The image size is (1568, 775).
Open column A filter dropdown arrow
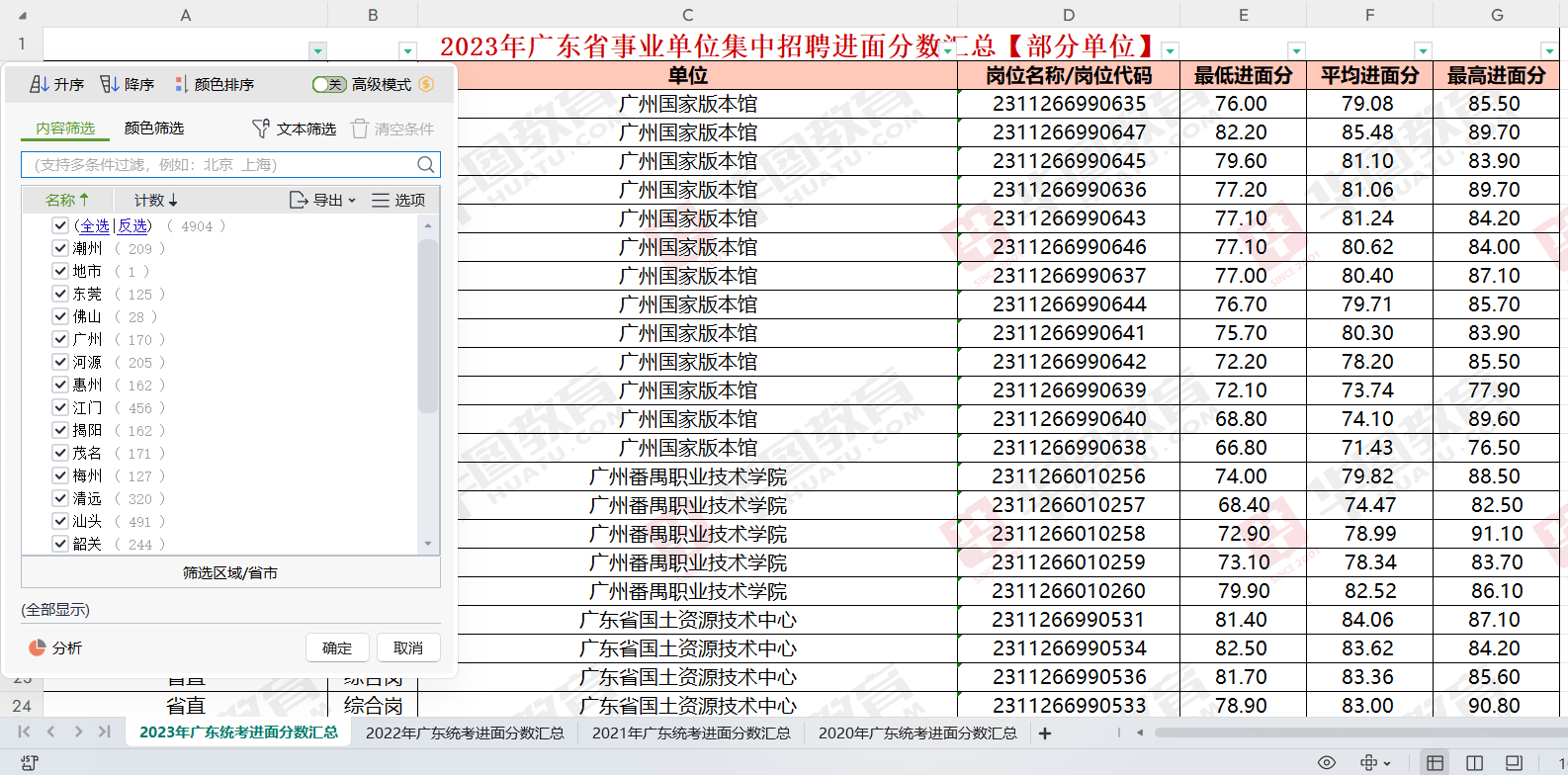pos(317,50)
